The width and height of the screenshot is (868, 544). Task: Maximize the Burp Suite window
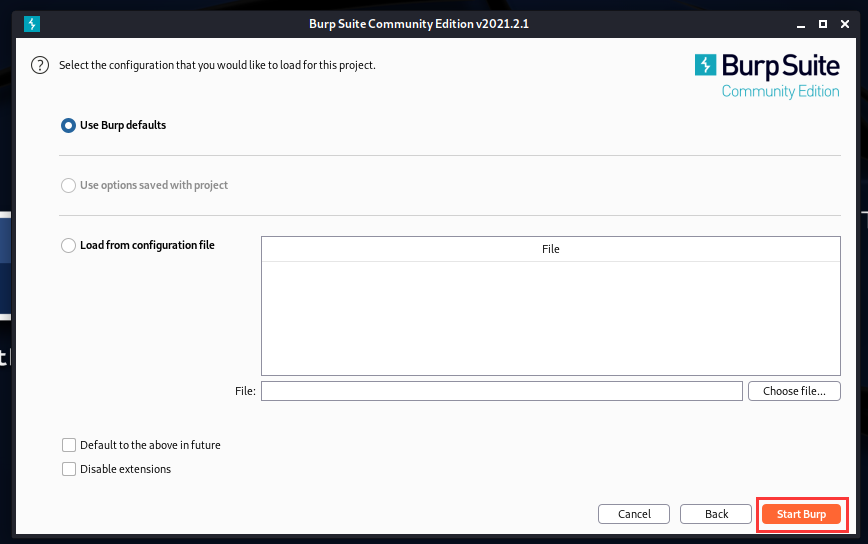click(x=823, y=24)
